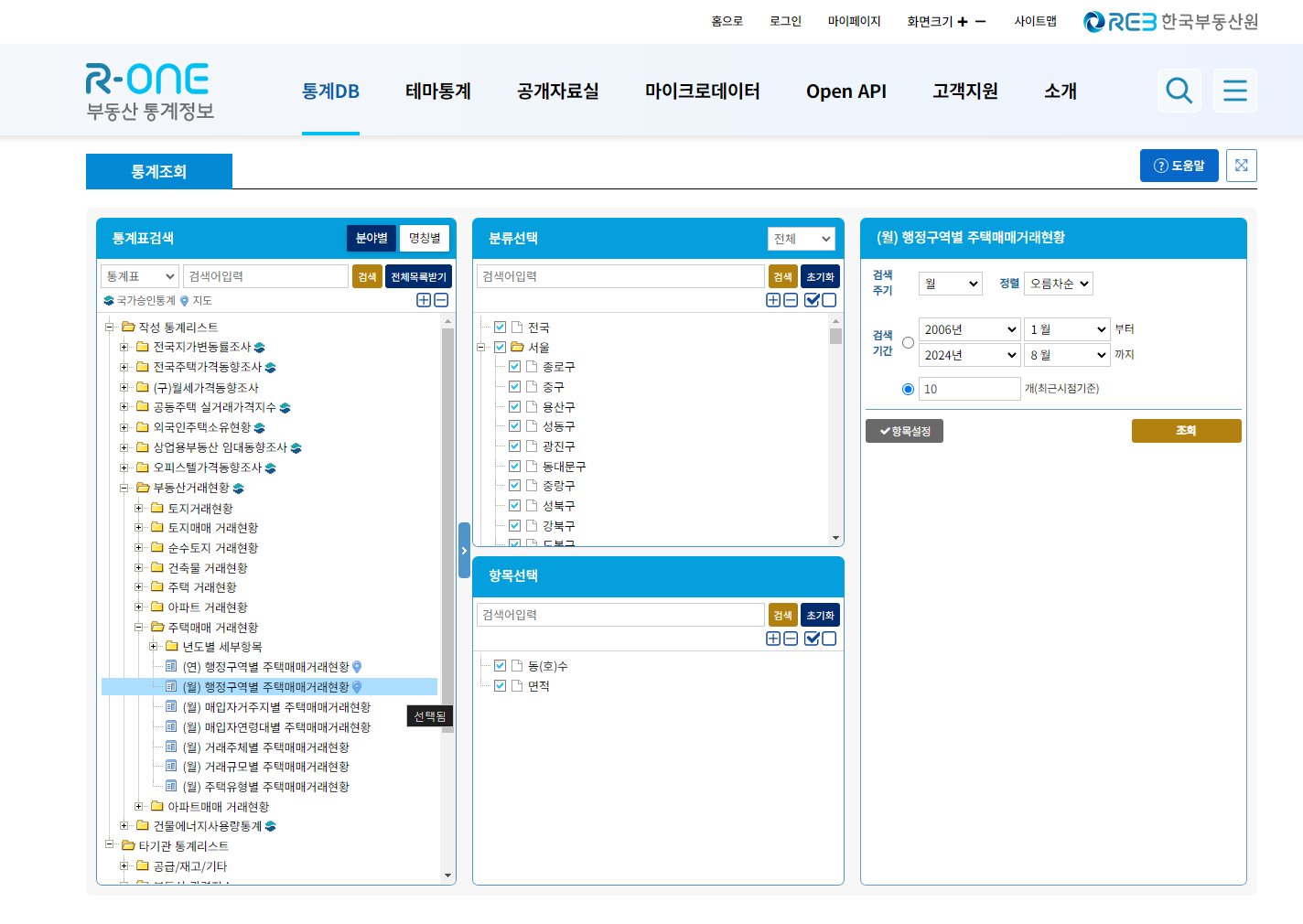Select the recent count radio button
This screenshot has width=1303, height=924.
pyautogui.click(x=908, y=389)
